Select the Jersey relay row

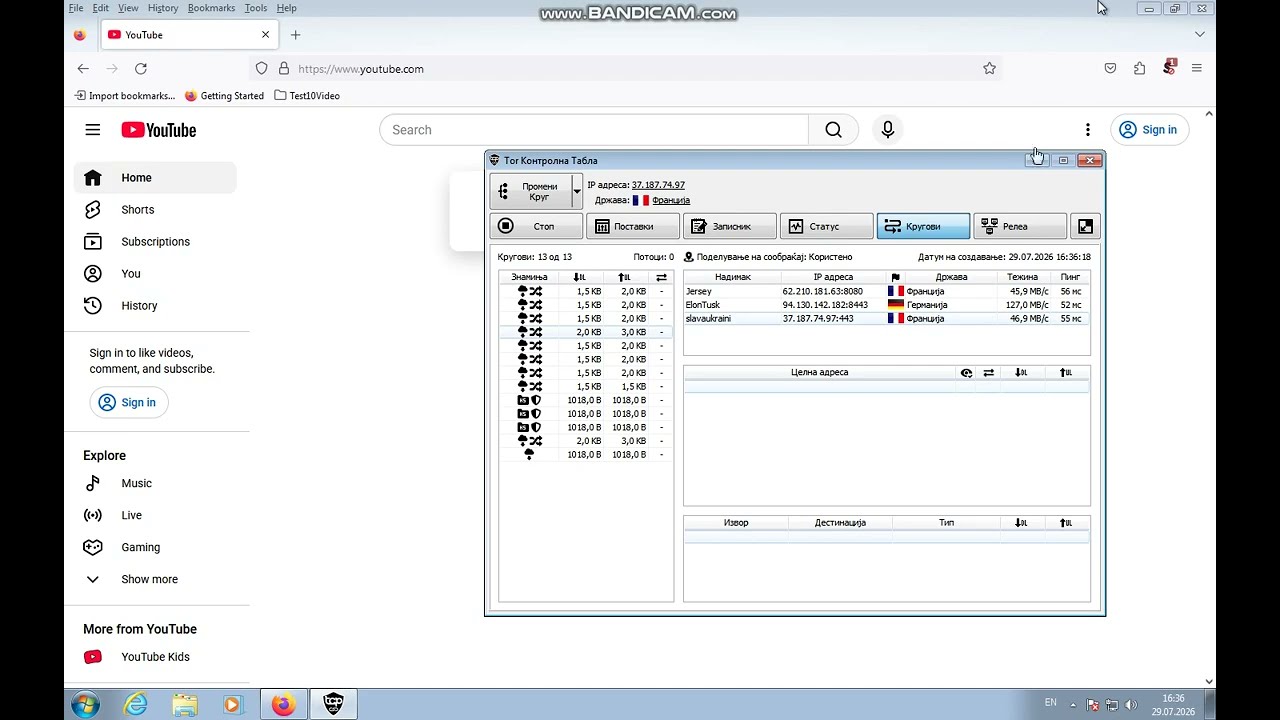point(886,291)
